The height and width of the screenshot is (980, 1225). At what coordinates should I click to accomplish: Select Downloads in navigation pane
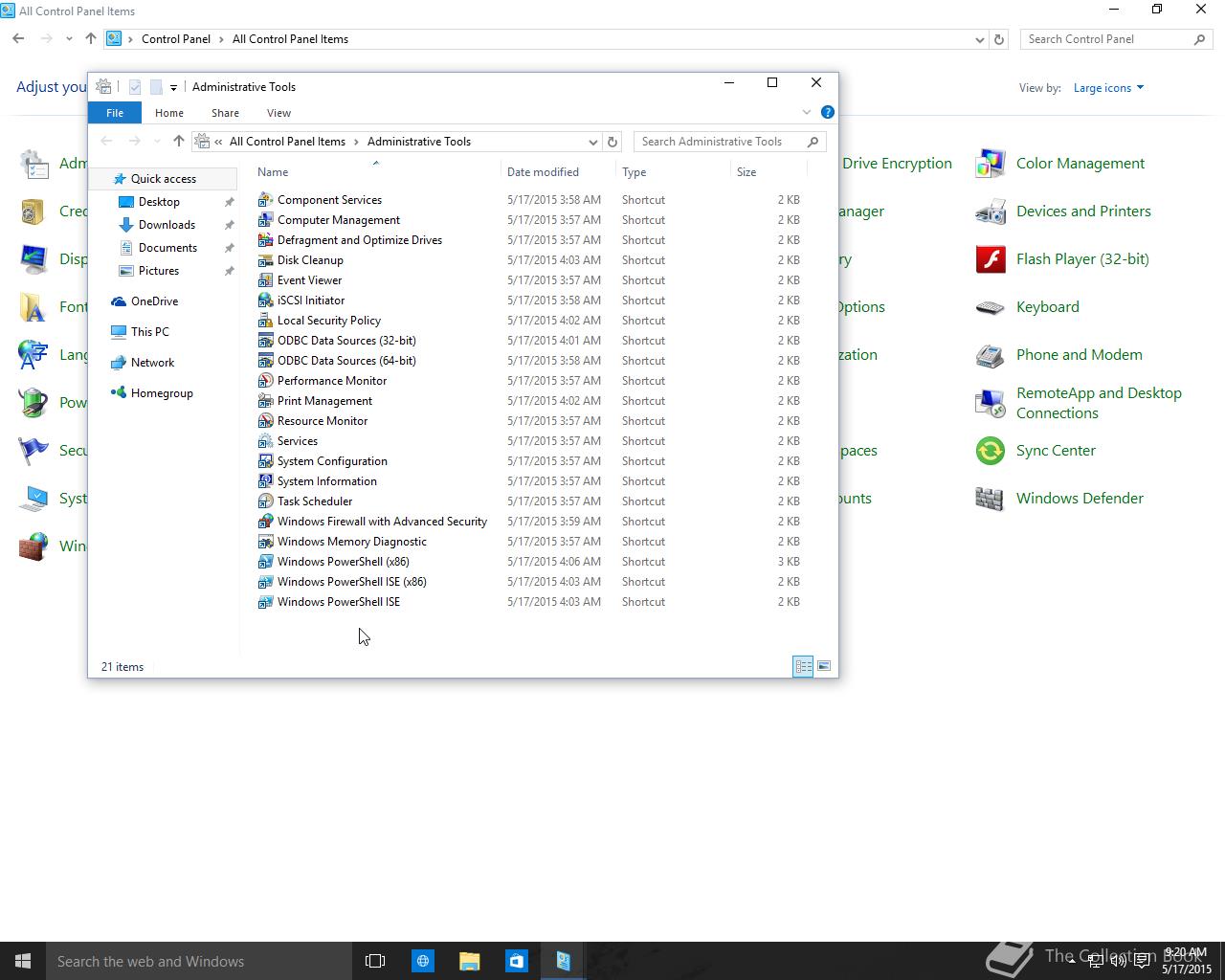(x=167, y=225)
